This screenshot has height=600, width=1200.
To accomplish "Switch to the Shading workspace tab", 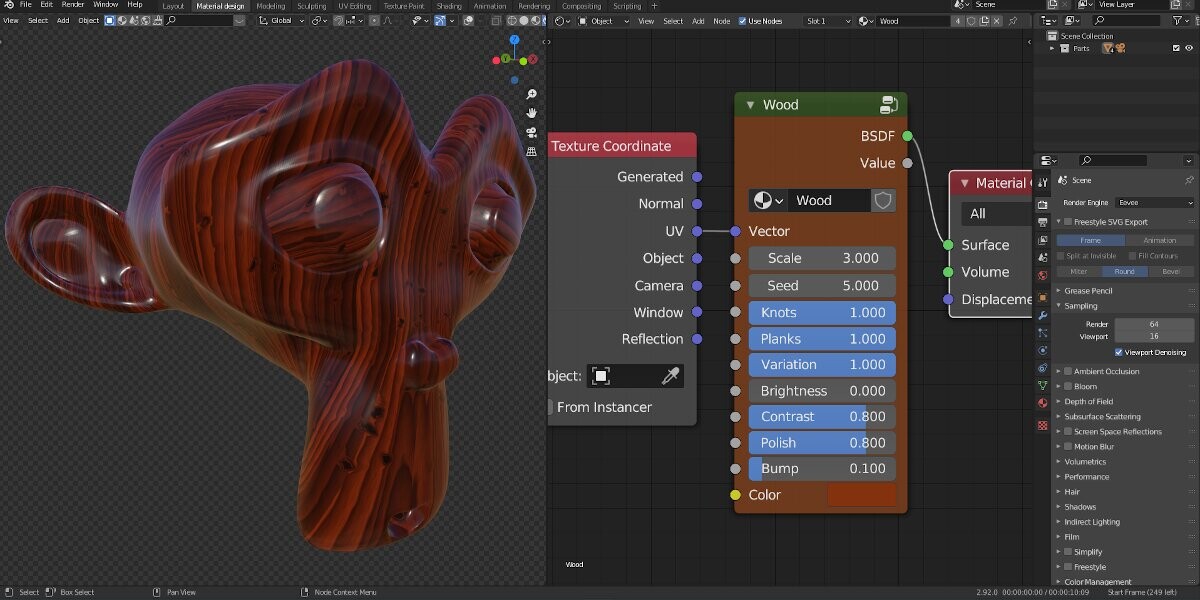I will pos(448,6).
